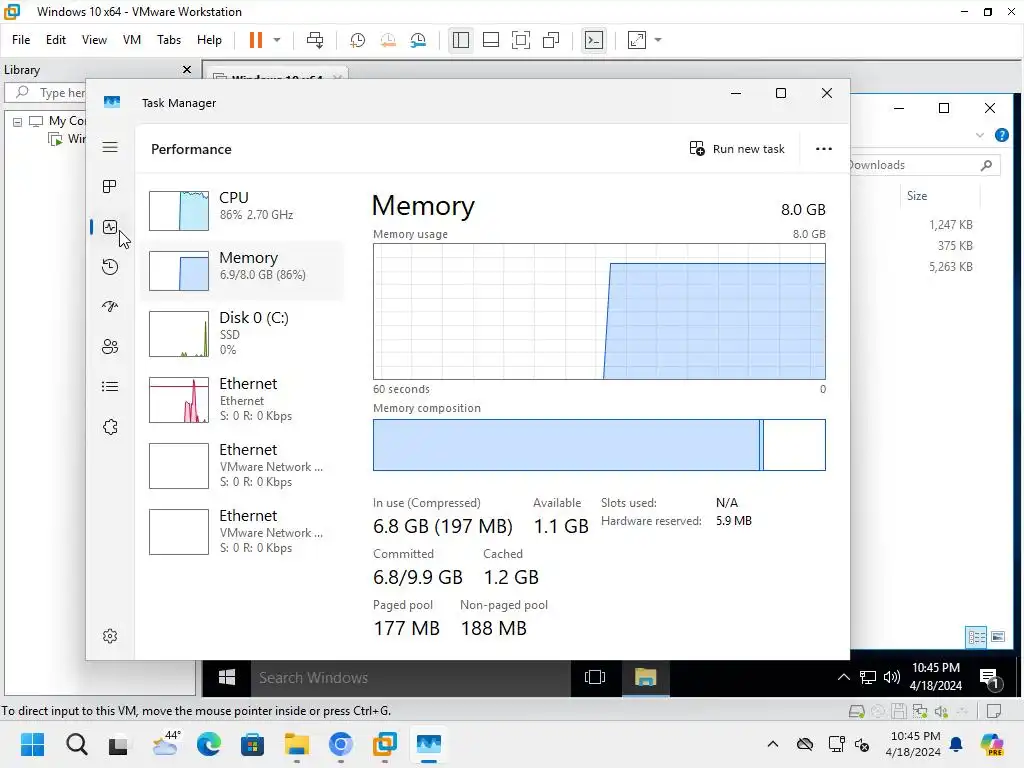Click the 1,247 KB size value
1024x768 pixels.
click(x=950, y=225)
